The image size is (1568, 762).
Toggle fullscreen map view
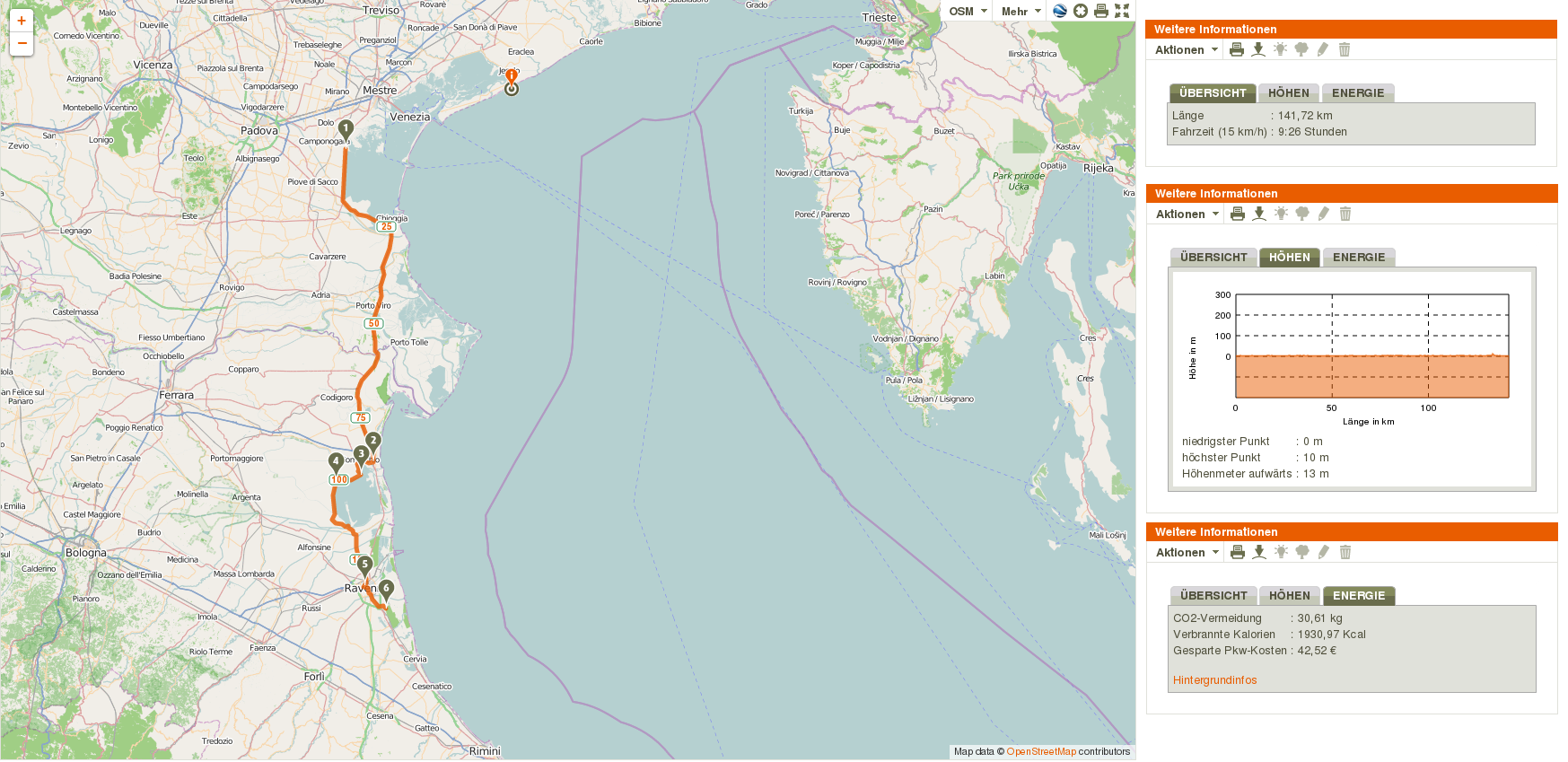(1122, 11)
